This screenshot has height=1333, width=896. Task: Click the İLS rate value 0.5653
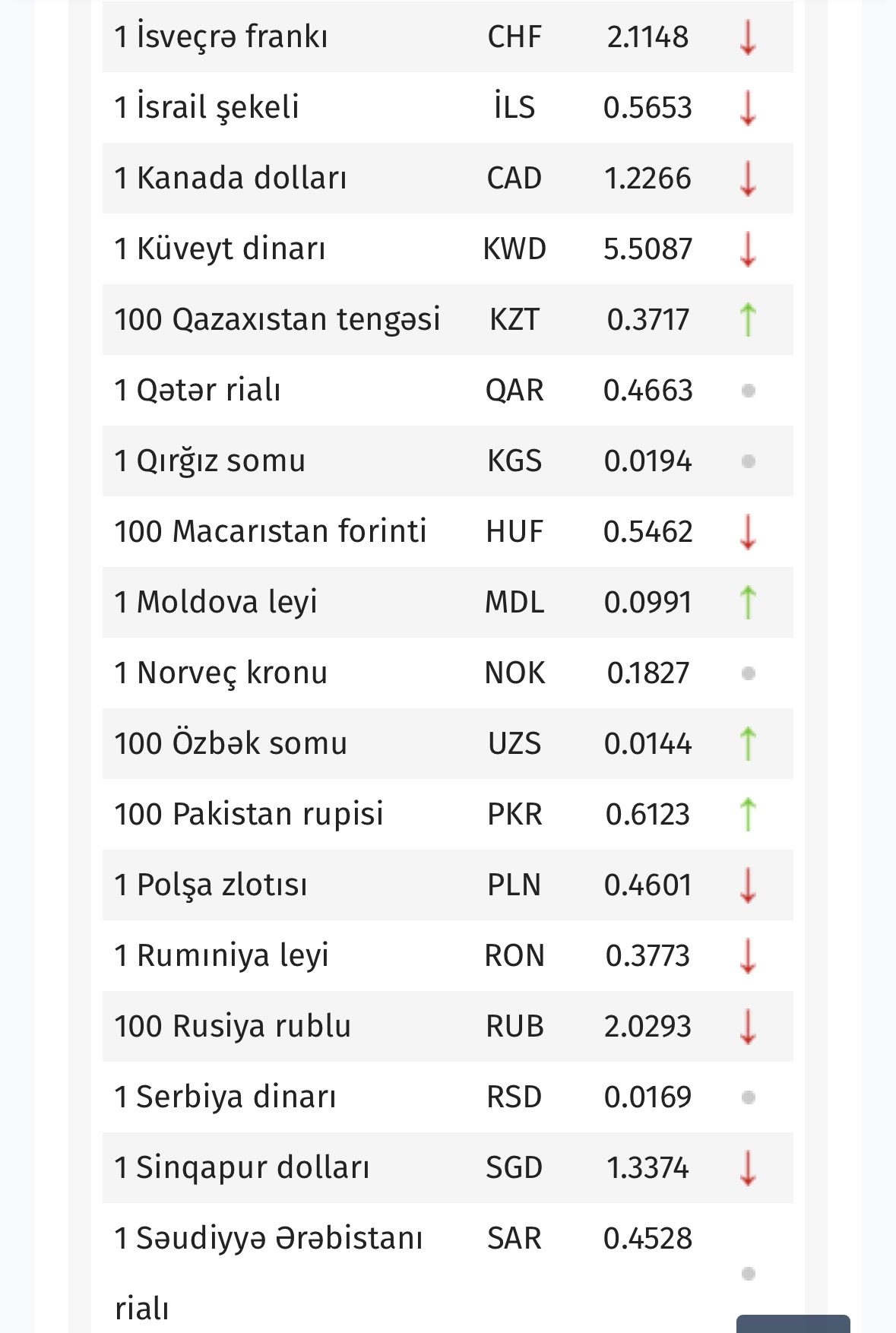point(647,107)
